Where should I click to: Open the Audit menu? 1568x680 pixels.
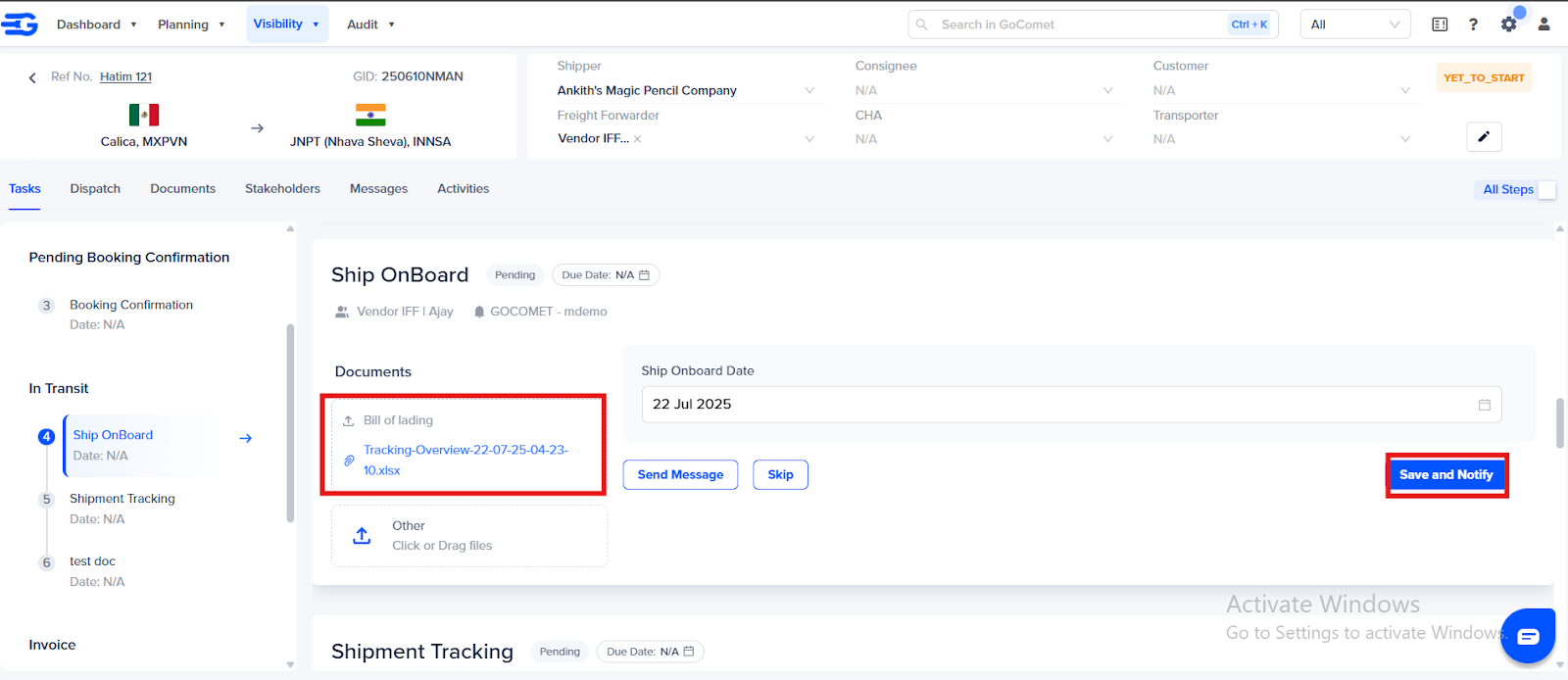pyautogui.click(x=370, y=24)
